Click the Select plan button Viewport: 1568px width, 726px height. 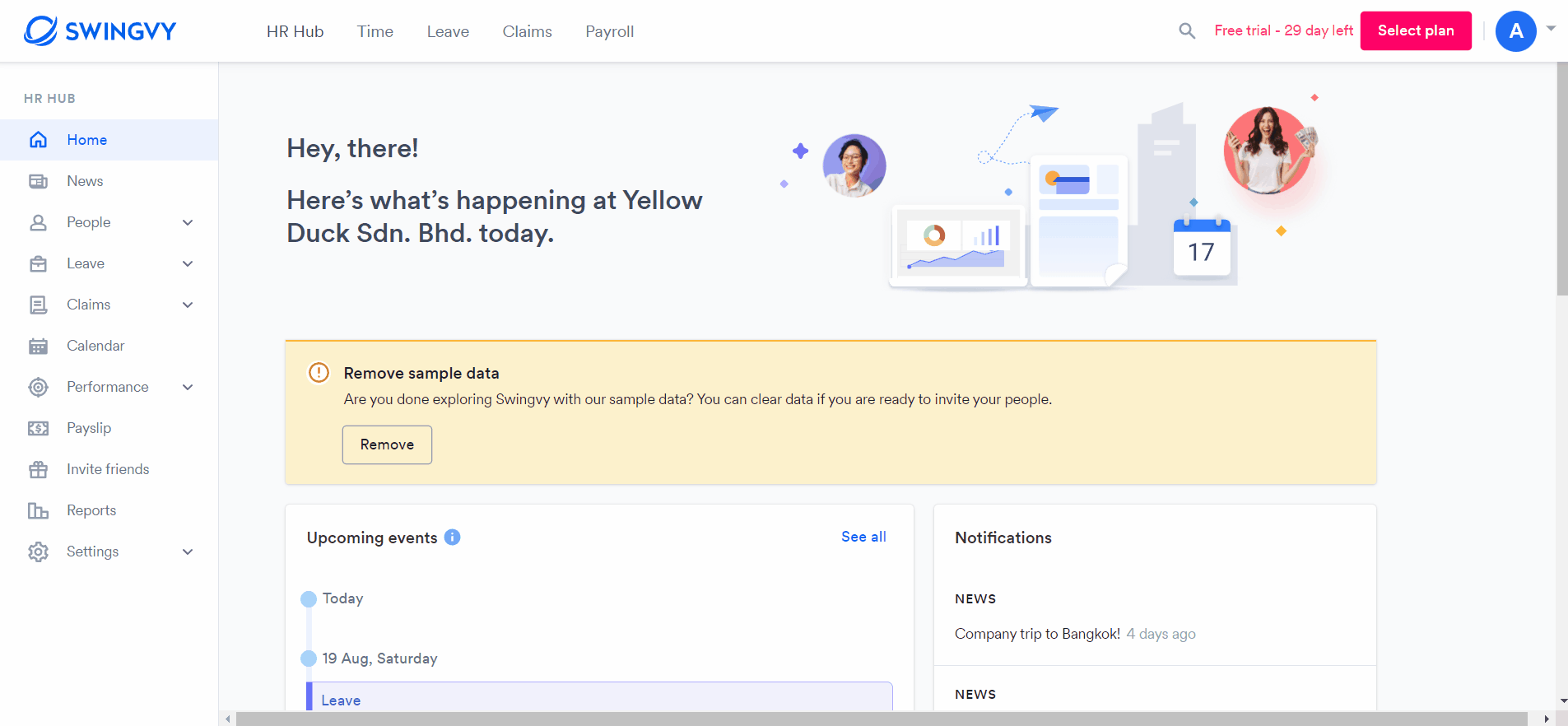(x=1415, y=30)
